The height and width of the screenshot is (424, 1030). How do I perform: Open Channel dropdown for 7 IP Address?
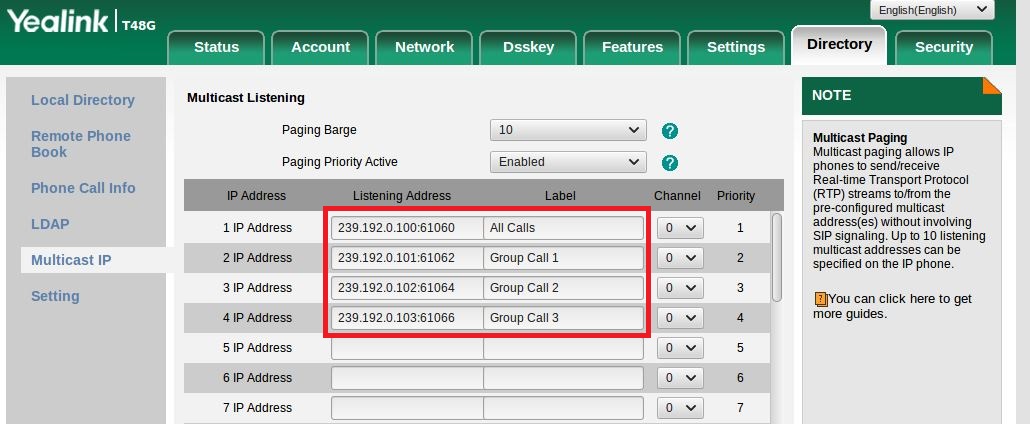[x=681, y=408]
